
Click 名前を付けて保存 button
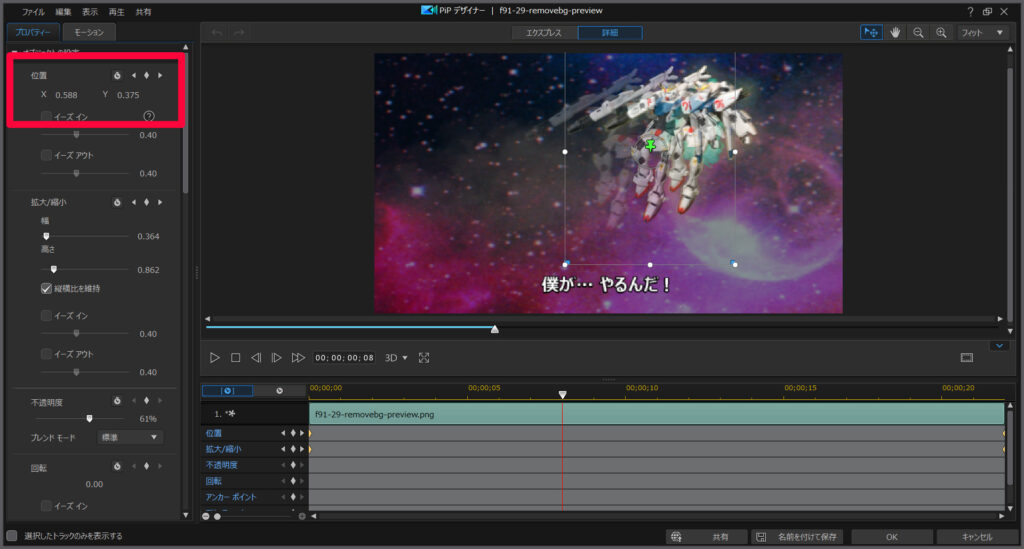click(x=797, y=537)
